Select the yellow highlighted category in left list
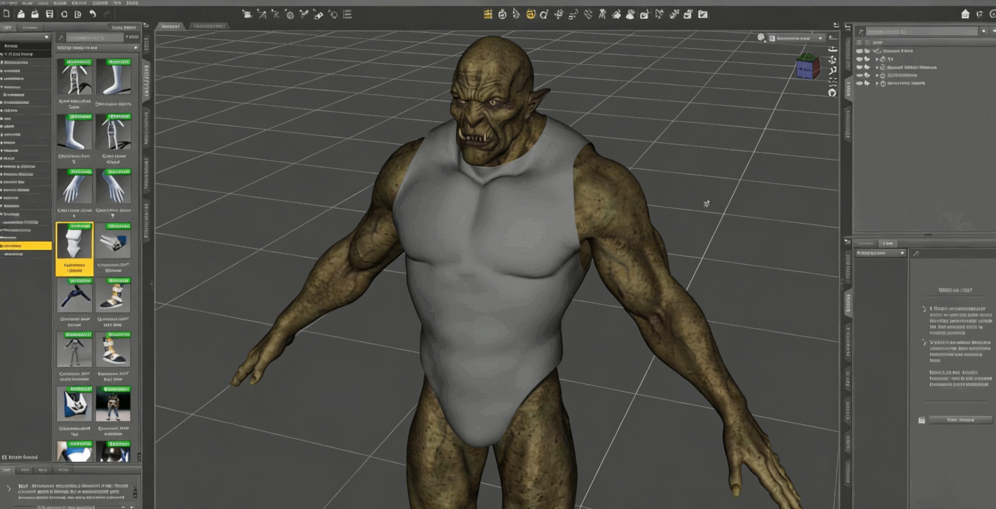Viewport: 996px width, 509px height. (26, 245)
